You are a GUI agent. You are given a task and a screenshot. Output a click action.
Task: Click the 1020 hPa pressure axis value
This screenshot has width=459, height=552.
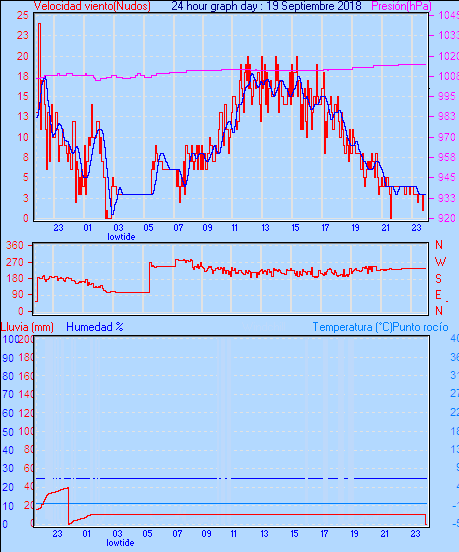click(x=448, y=56)
